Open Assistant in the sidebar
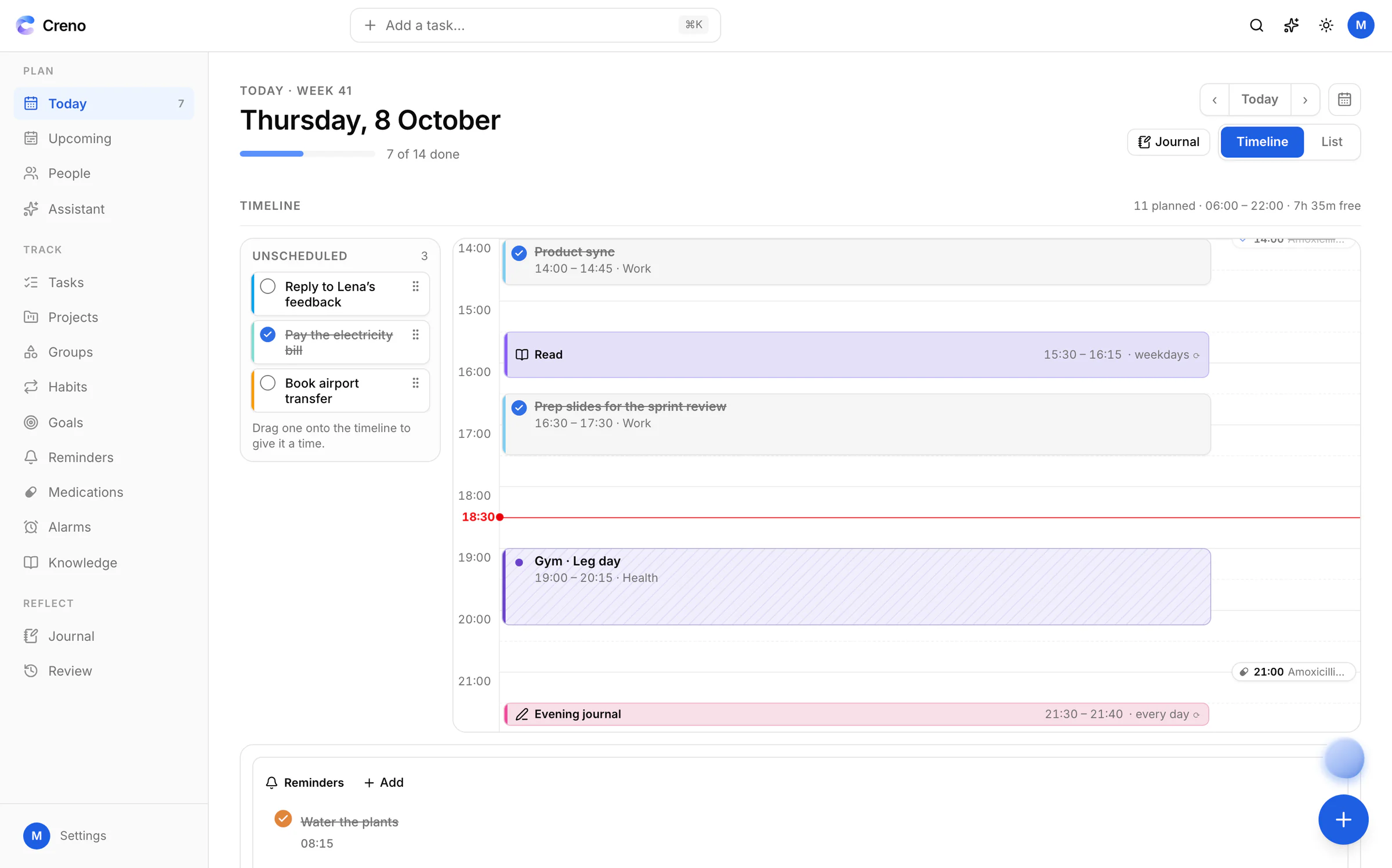This screenshot has height=868, width=1392. tap(104, 209)
